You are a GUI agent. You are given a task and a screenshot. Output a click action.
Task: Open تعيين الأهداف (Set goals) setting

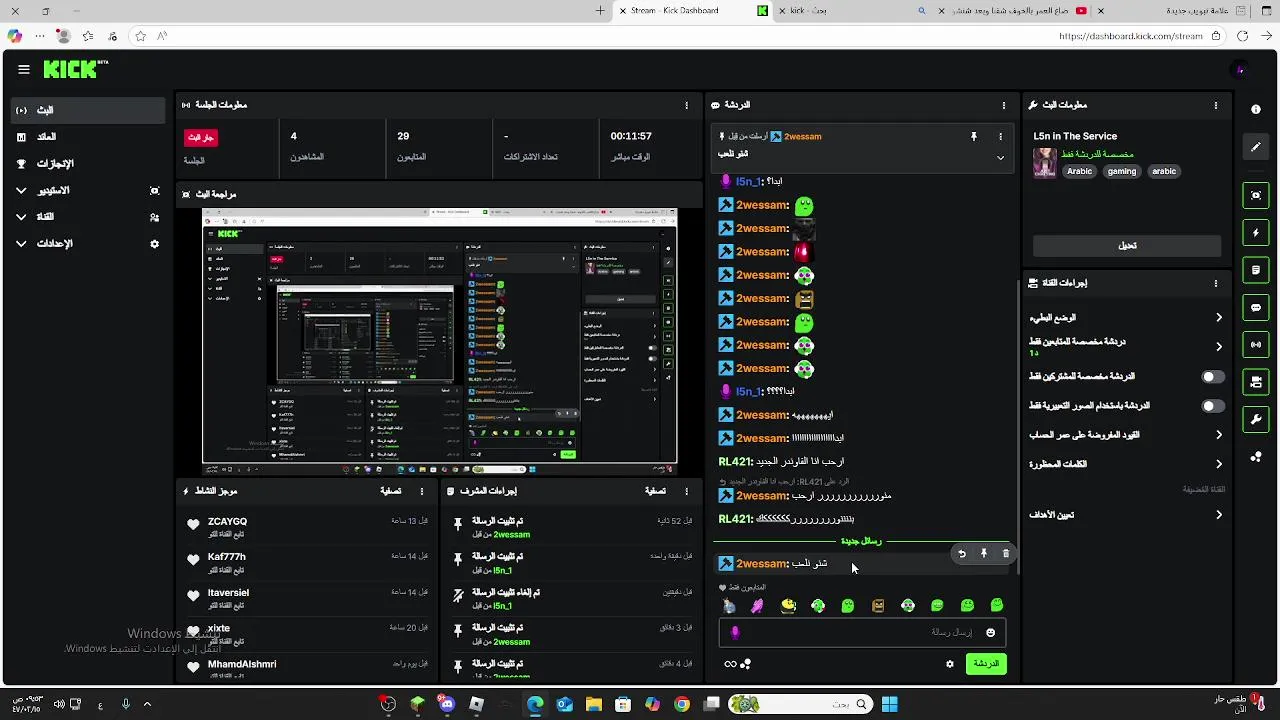click(x=1127, y=515)
